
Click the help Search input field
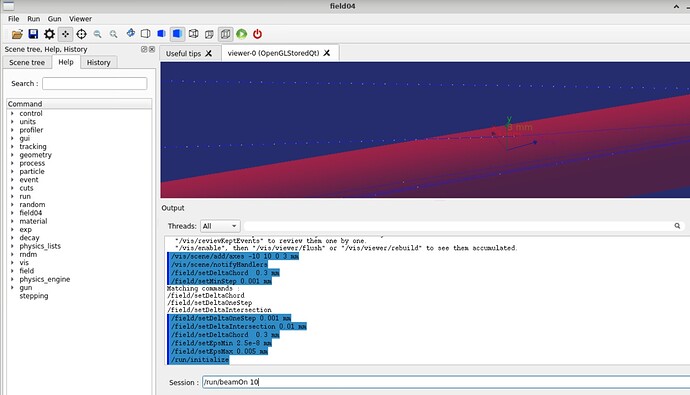tap(95, 84)
